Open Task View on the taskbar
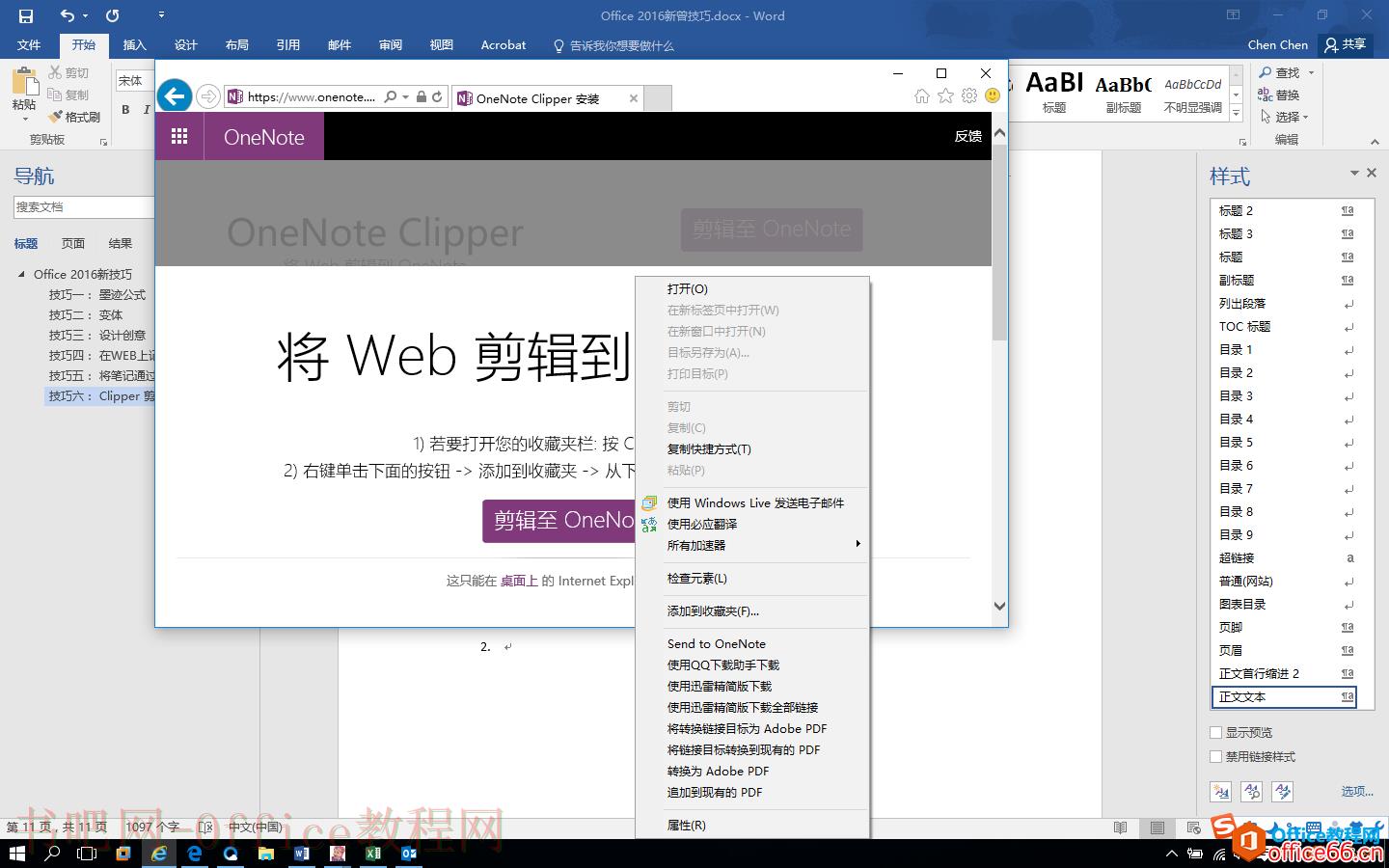 click(x=87, y=854)
